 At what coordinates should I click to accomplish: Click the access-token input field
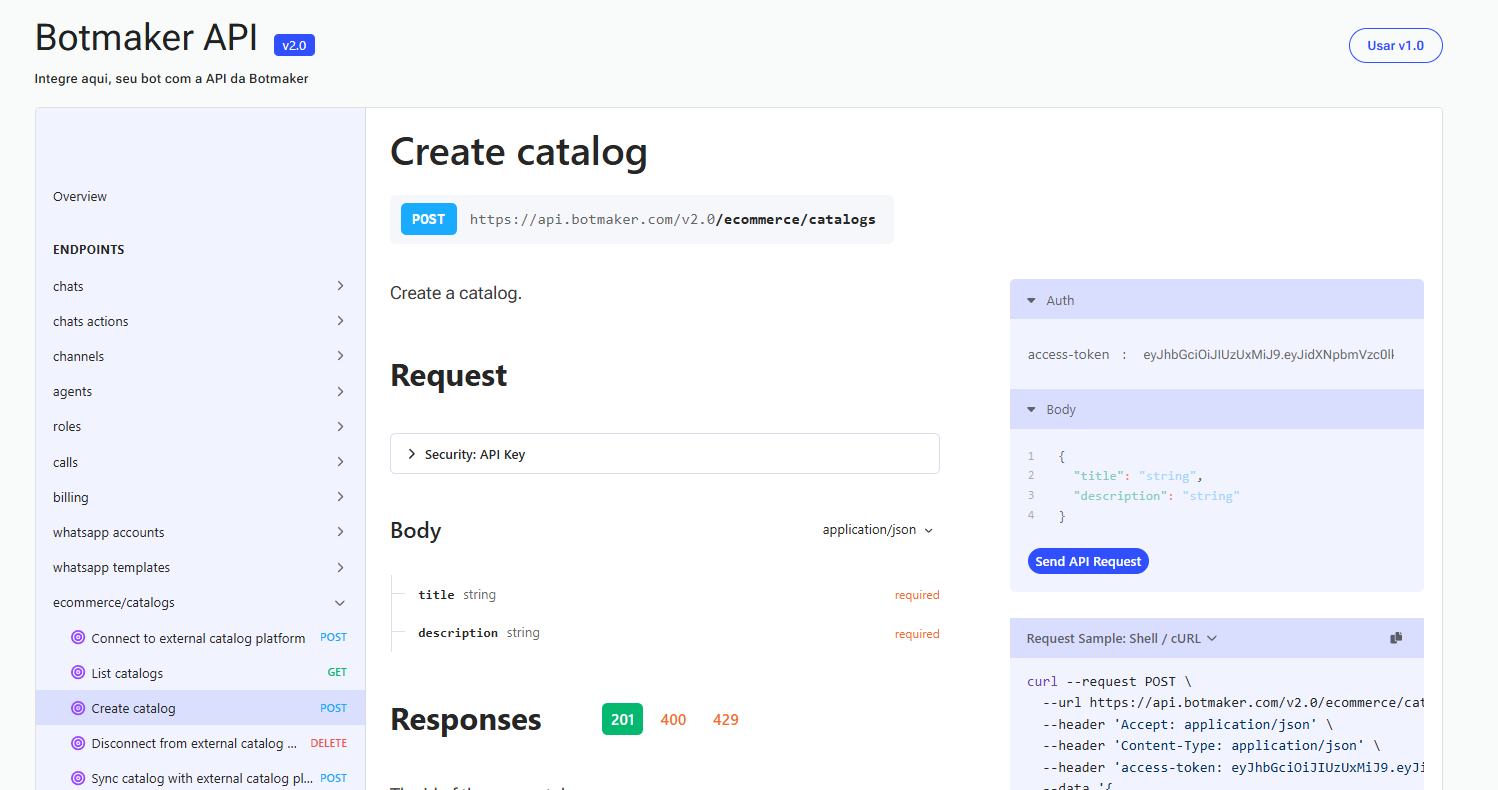(x=1268, y=355)
